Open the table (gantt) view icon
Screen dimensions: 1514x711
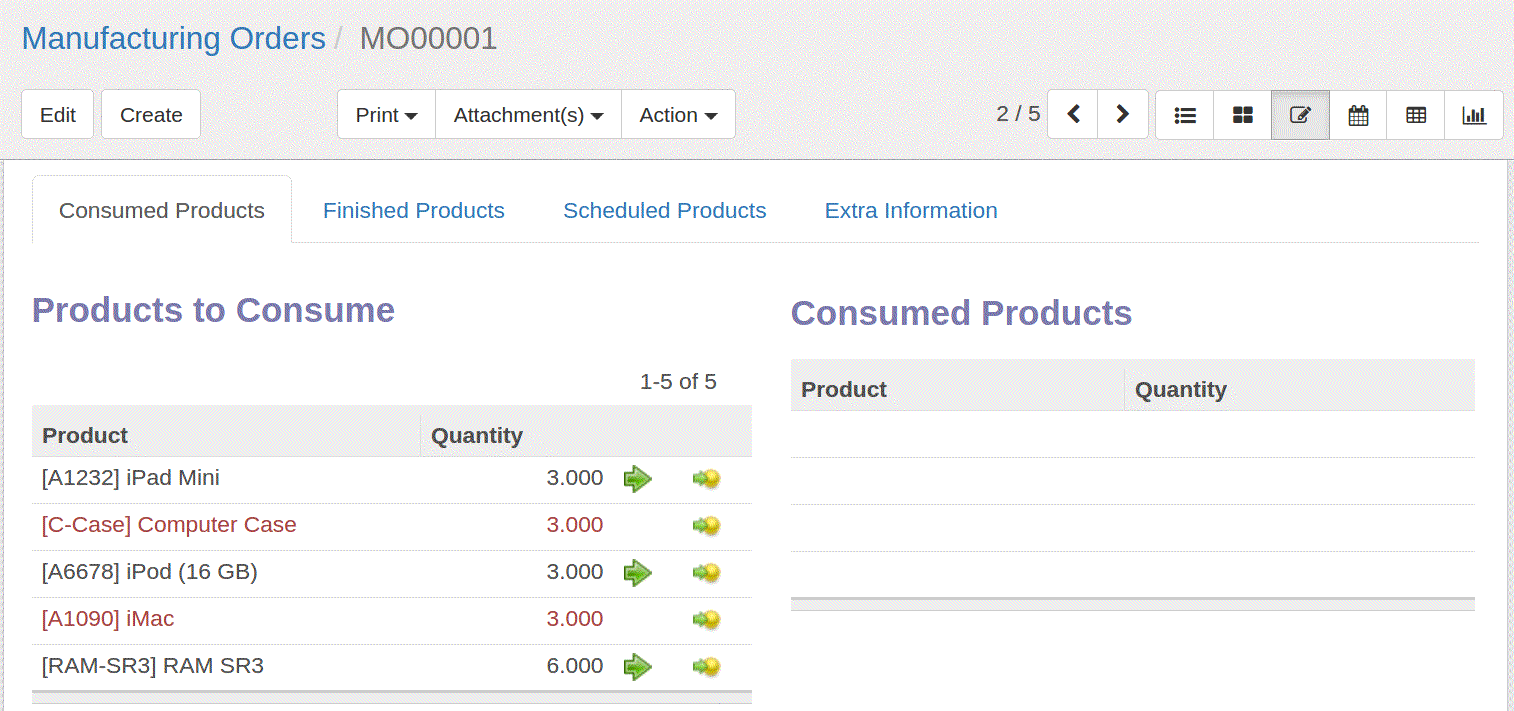click(1416, 115)
